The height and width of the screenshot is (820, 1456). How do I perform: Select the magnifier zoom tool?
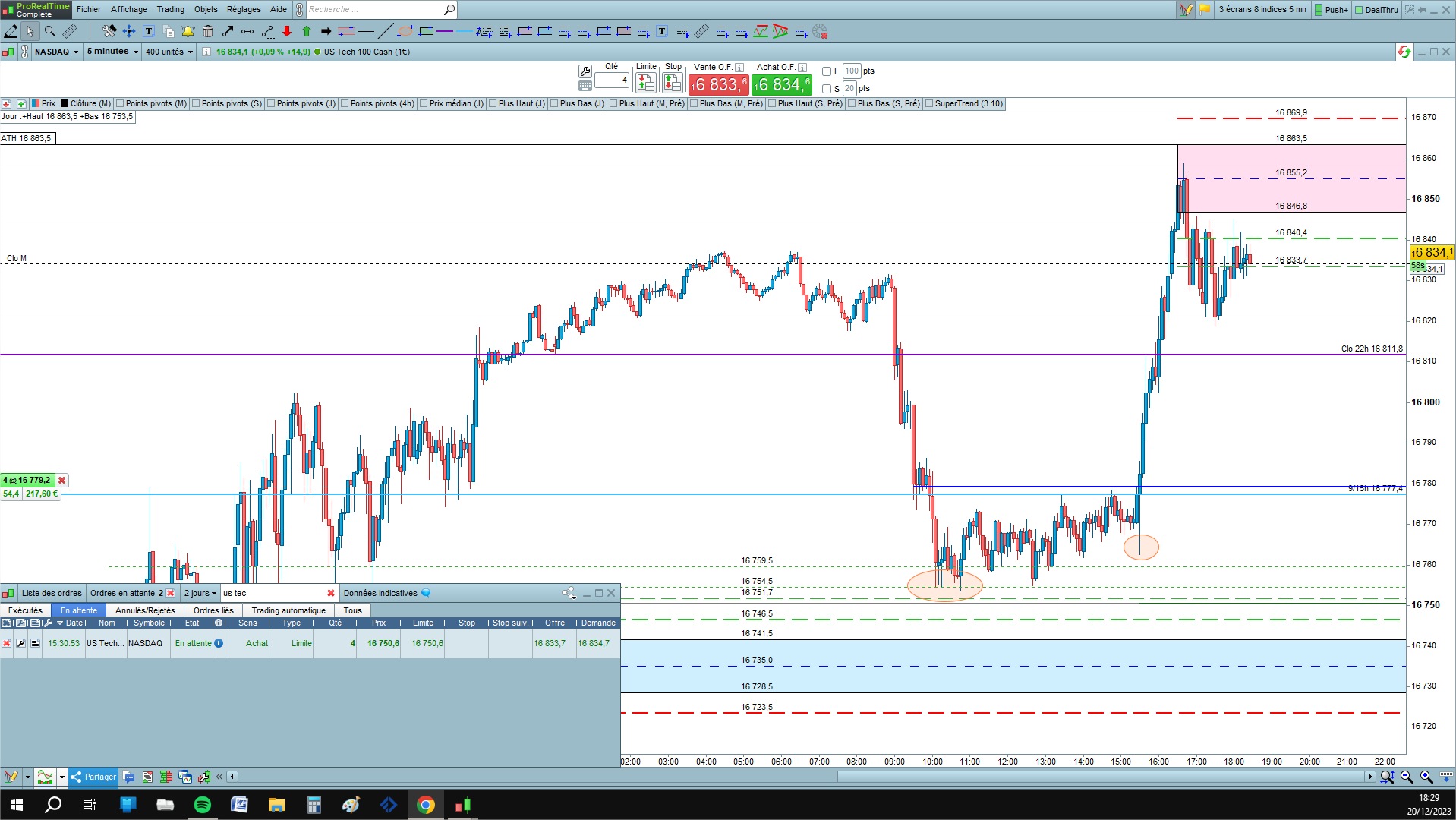click(x=50, y=31)
